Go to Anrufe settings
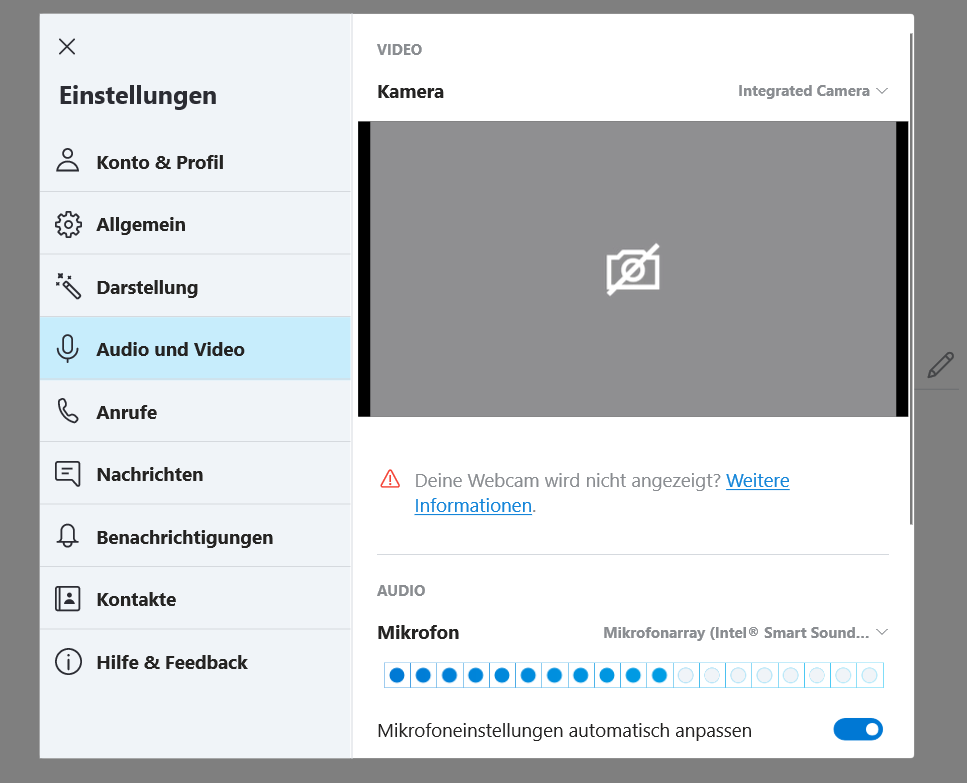This screenshot has height=783, width=967. 195,411
